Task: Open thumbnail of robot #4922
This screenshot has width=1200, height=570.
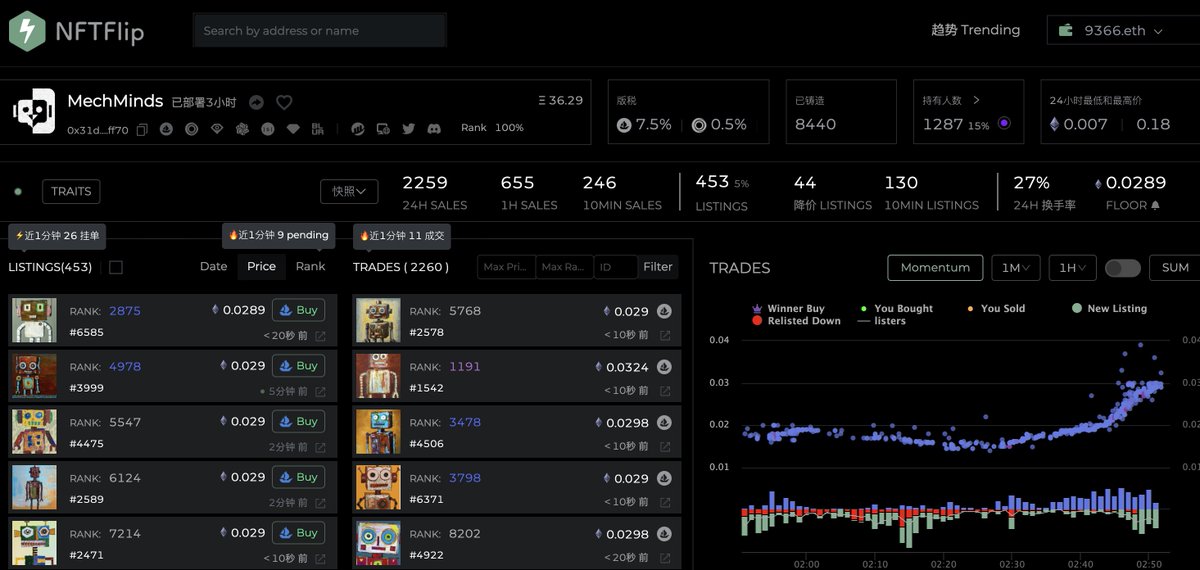Action: [378, 544]
